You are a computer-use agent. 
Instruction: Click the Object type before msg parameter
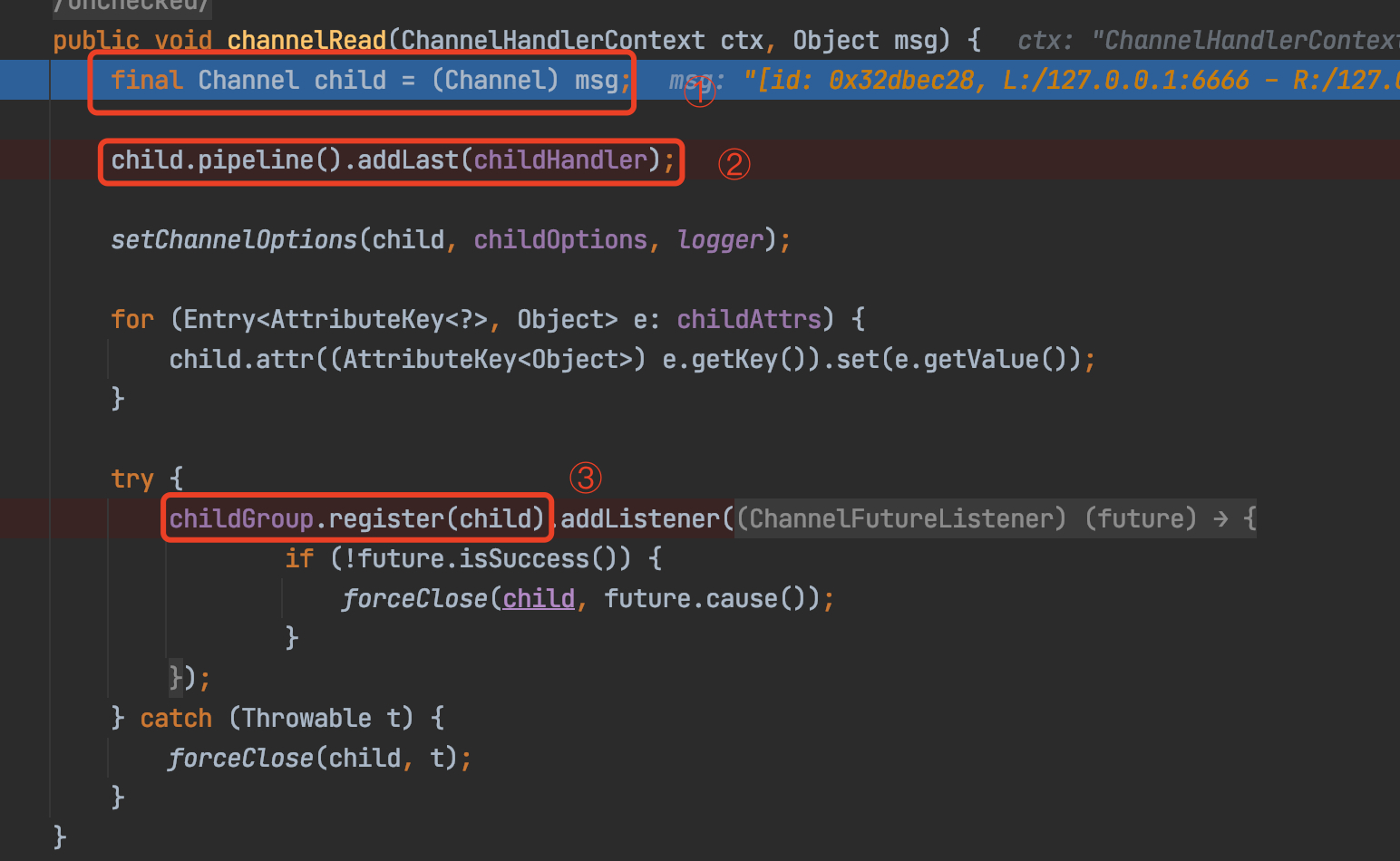point(836,41)
